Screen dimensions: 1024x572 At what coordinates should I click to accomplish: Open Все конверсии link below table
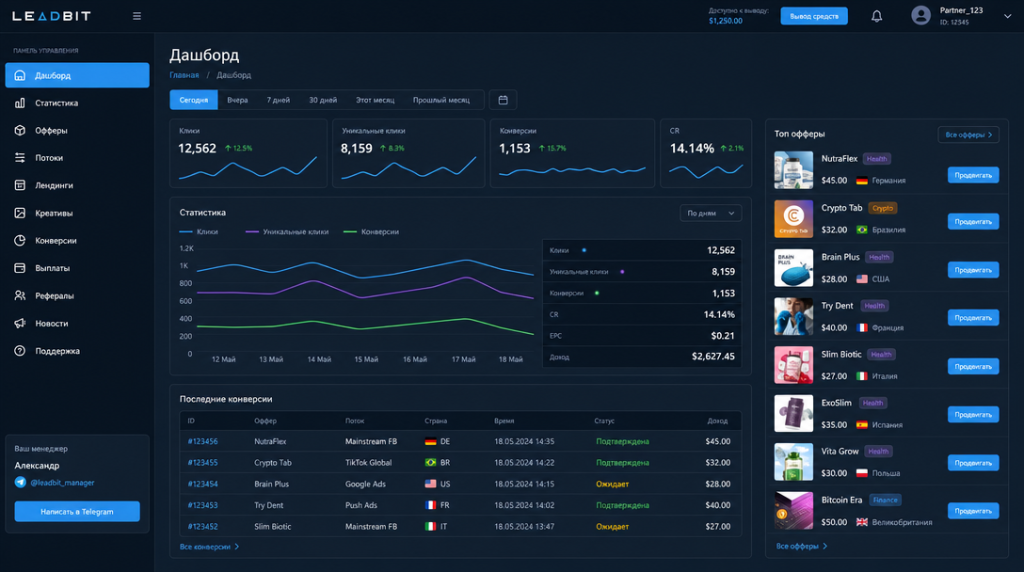pos(209,547)
